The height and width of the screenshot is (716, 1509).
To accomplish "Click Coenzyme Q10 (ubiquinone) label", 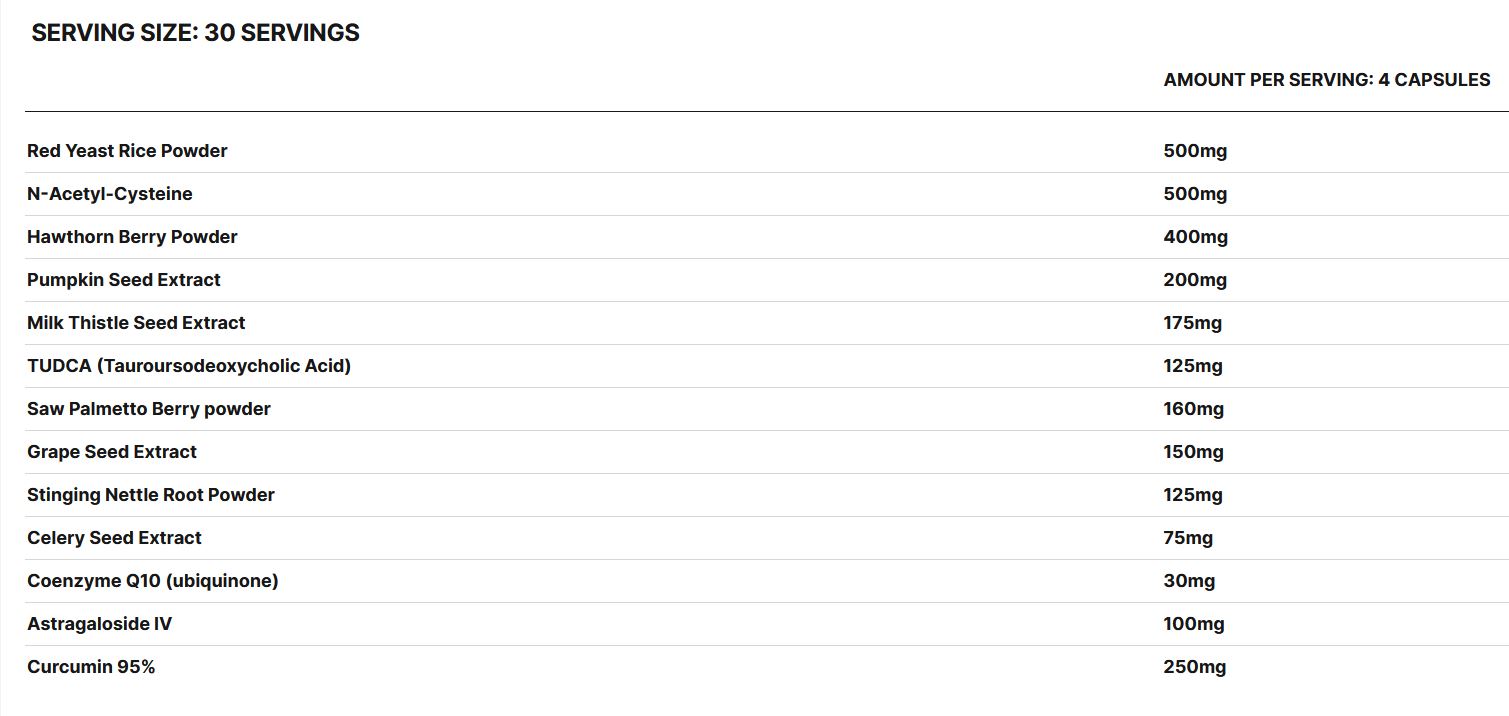I will tap(153, 581).
